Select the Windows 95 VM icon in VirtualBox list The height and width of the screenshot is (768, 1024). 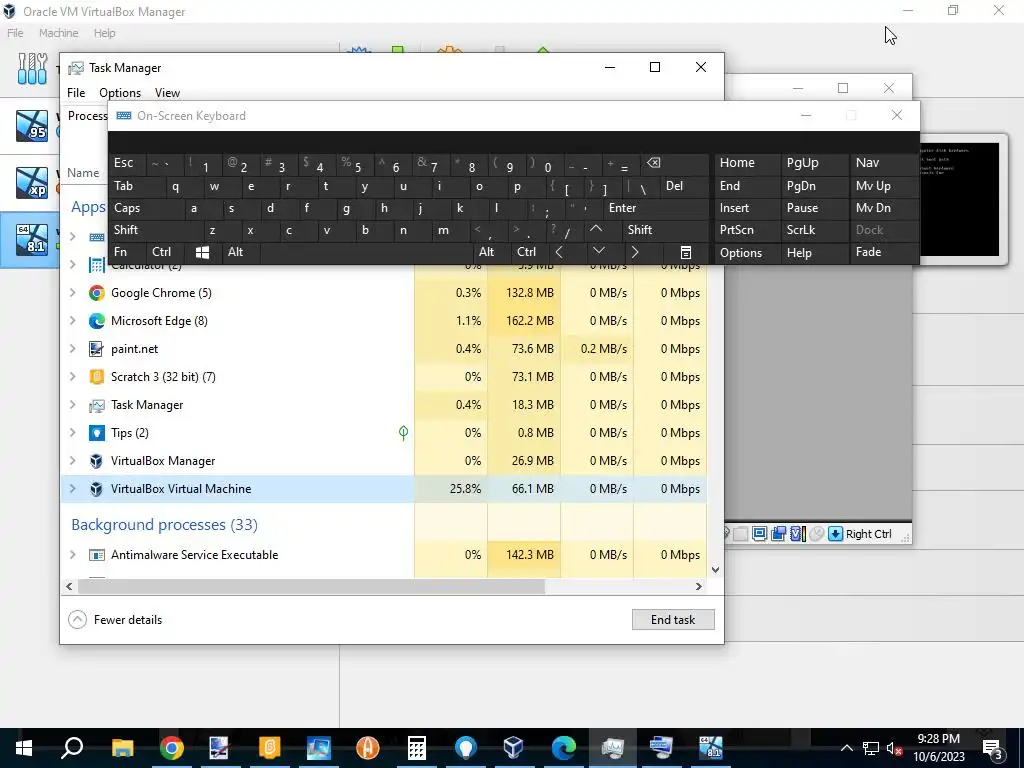point(32,125)
